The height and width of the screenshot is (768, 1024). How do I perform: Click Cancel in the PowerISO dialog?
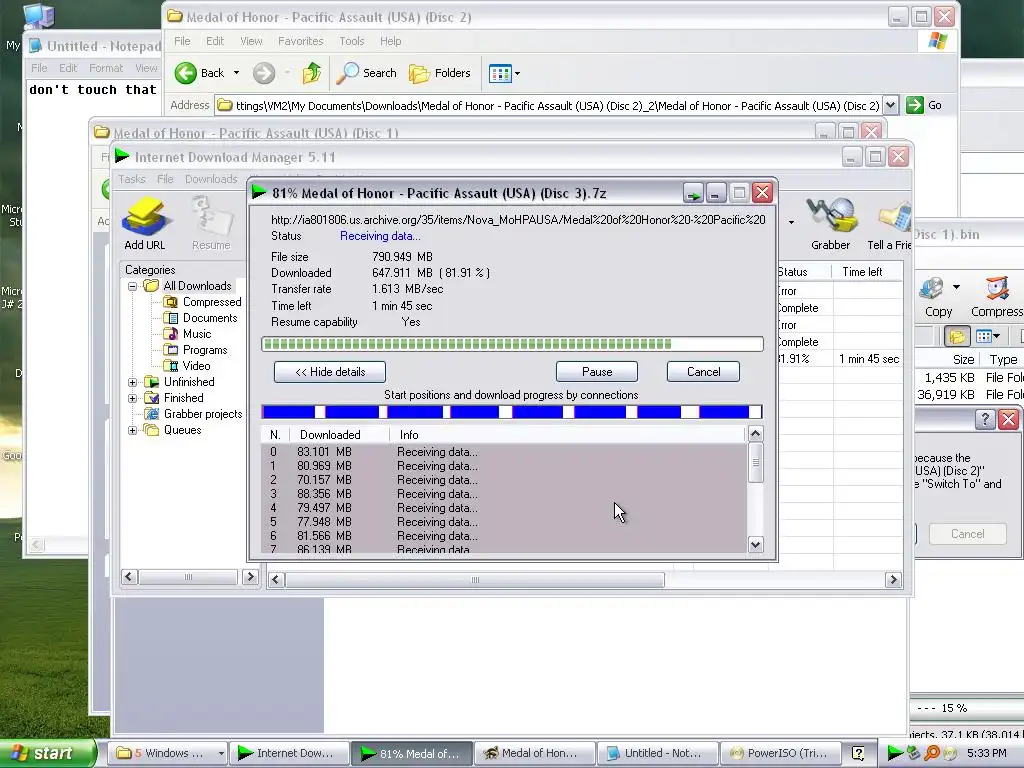pyautogui.click(x=967, y=534)
